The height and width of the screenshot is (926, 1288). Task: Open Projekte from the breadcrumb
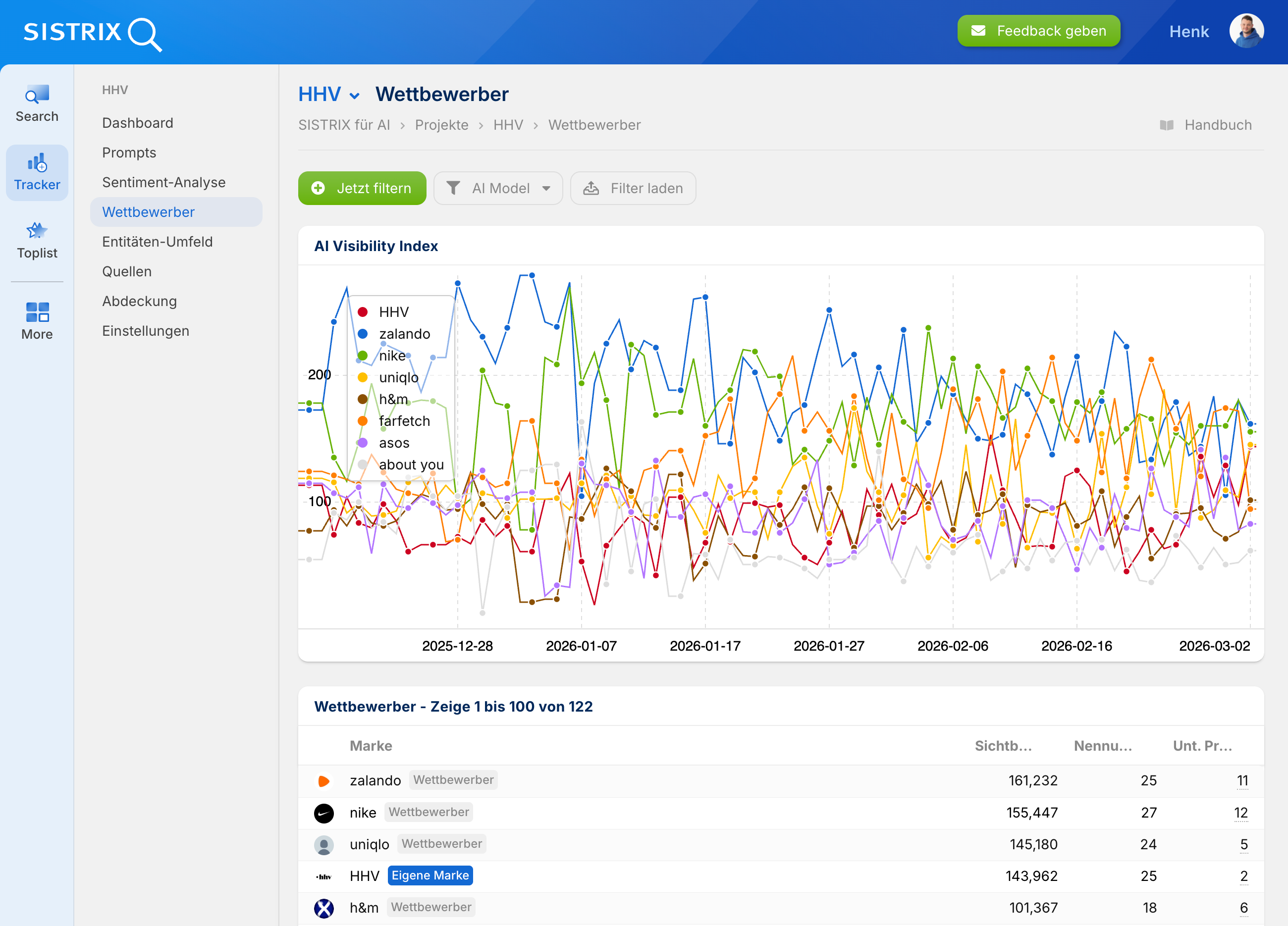click(441, 125)
